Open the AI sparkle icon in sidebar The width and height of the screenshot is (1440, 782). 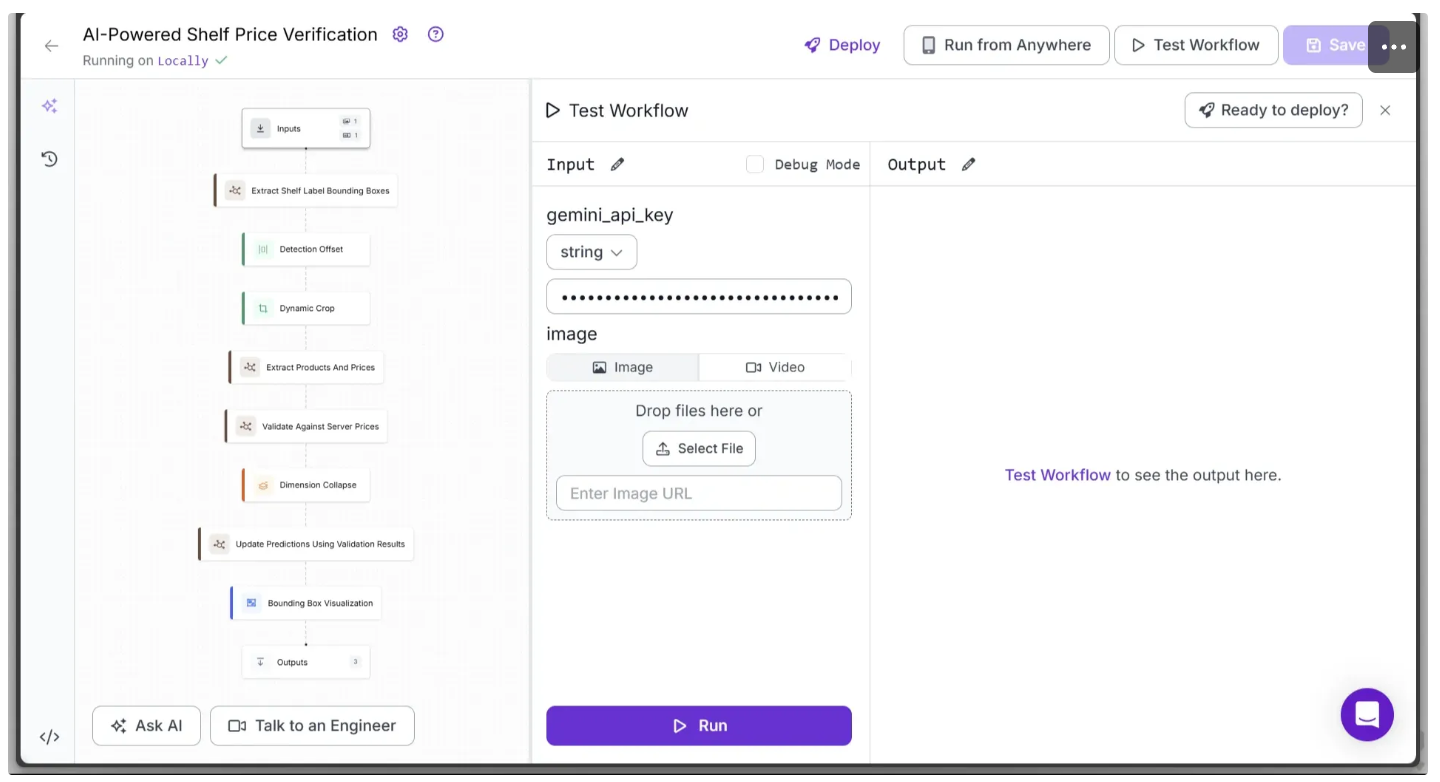[49, 105]
